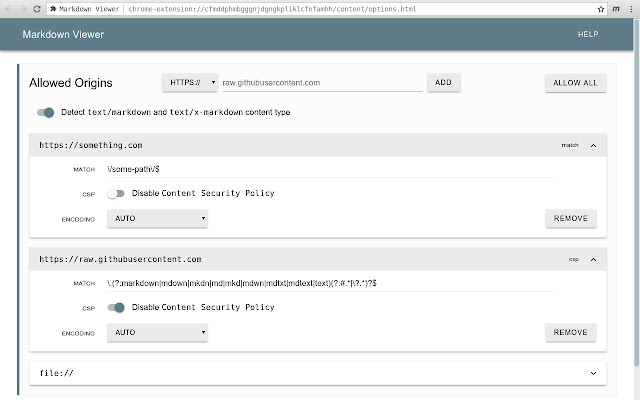
Task: Expand the file:// origin panel
Action: [x=593, y=373]
